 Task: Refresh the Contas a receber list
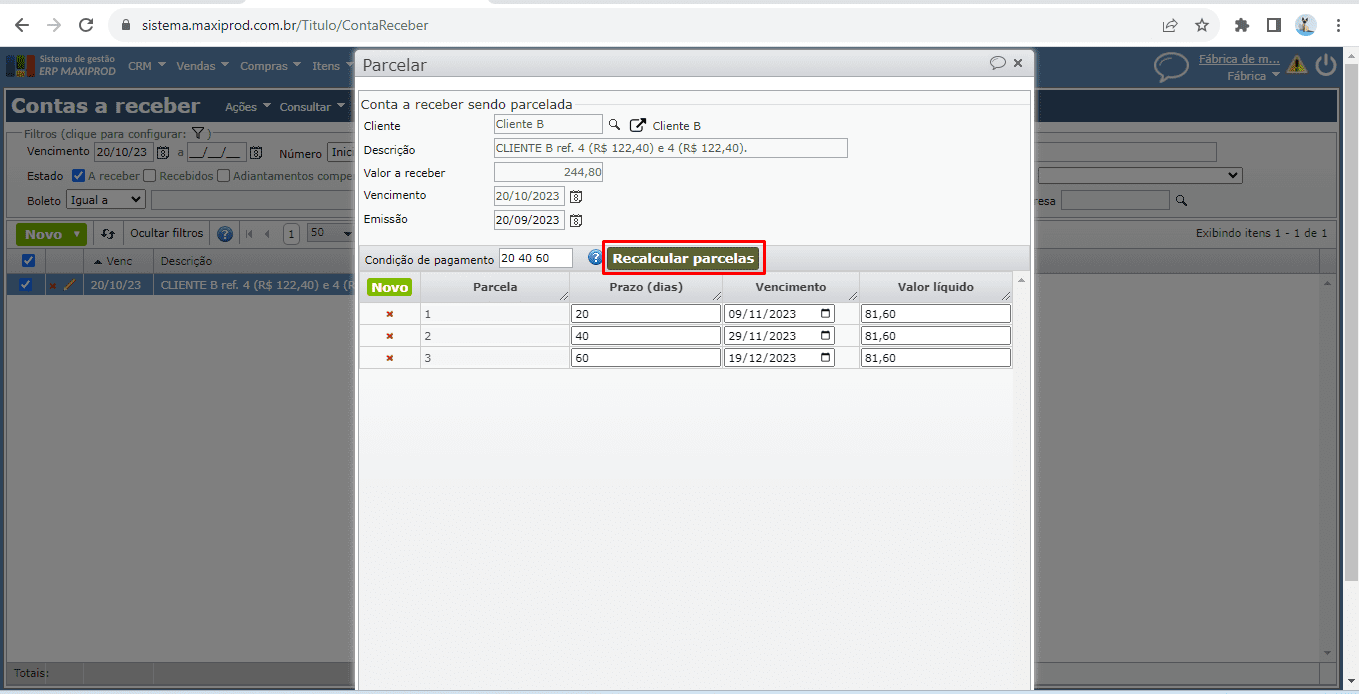pyautogui.click(x=108, y=234)
